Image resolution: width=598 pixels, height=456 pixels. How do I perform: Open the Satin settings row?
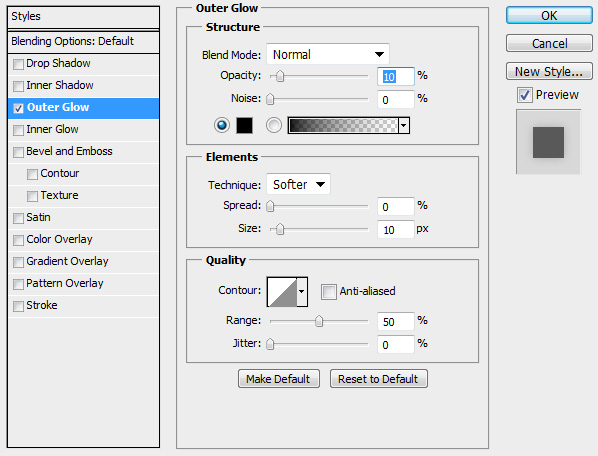(x=83, y=218)
